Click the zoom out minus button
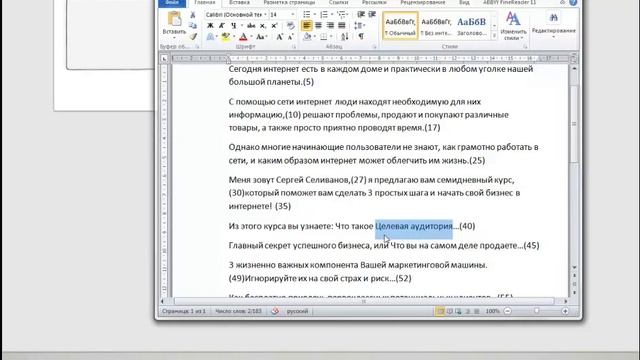The width and height of the screenshot is (640, 360). tap(507, 311)
